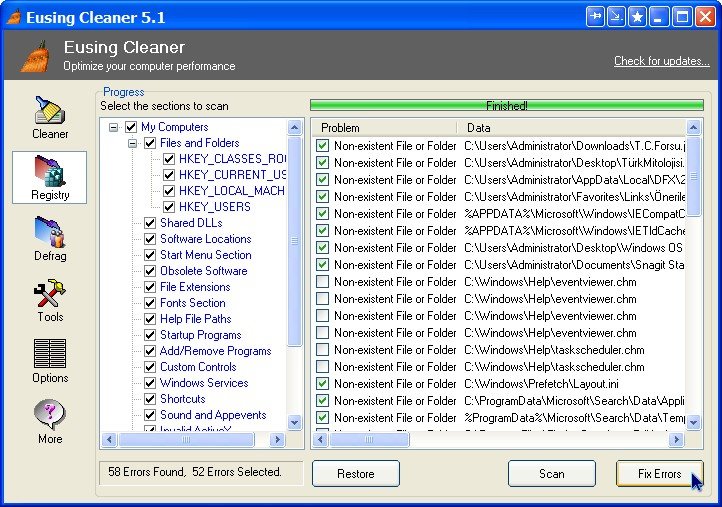This screenshot has width=722, height=507.
Task: Click the section tree's scroll-right arrow
Action: (x=277, y=439)
